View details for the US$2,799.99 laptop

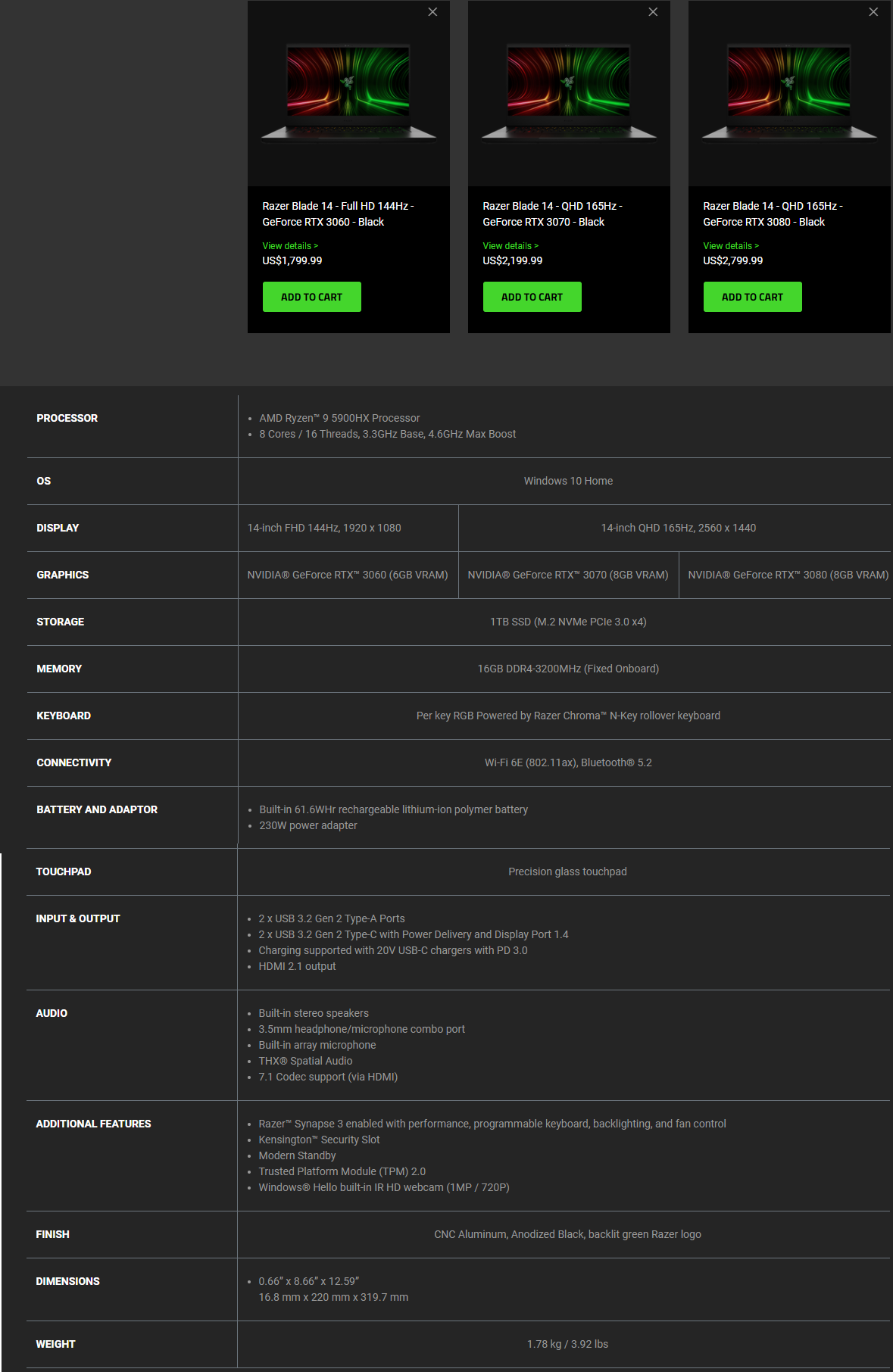point(731,246)
